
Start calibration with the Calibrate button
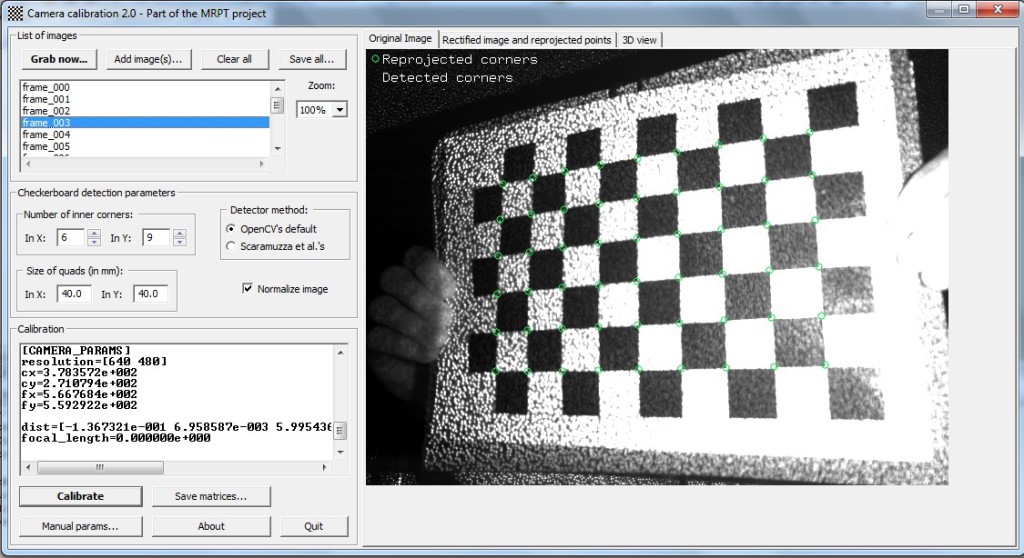click(79, 496)
